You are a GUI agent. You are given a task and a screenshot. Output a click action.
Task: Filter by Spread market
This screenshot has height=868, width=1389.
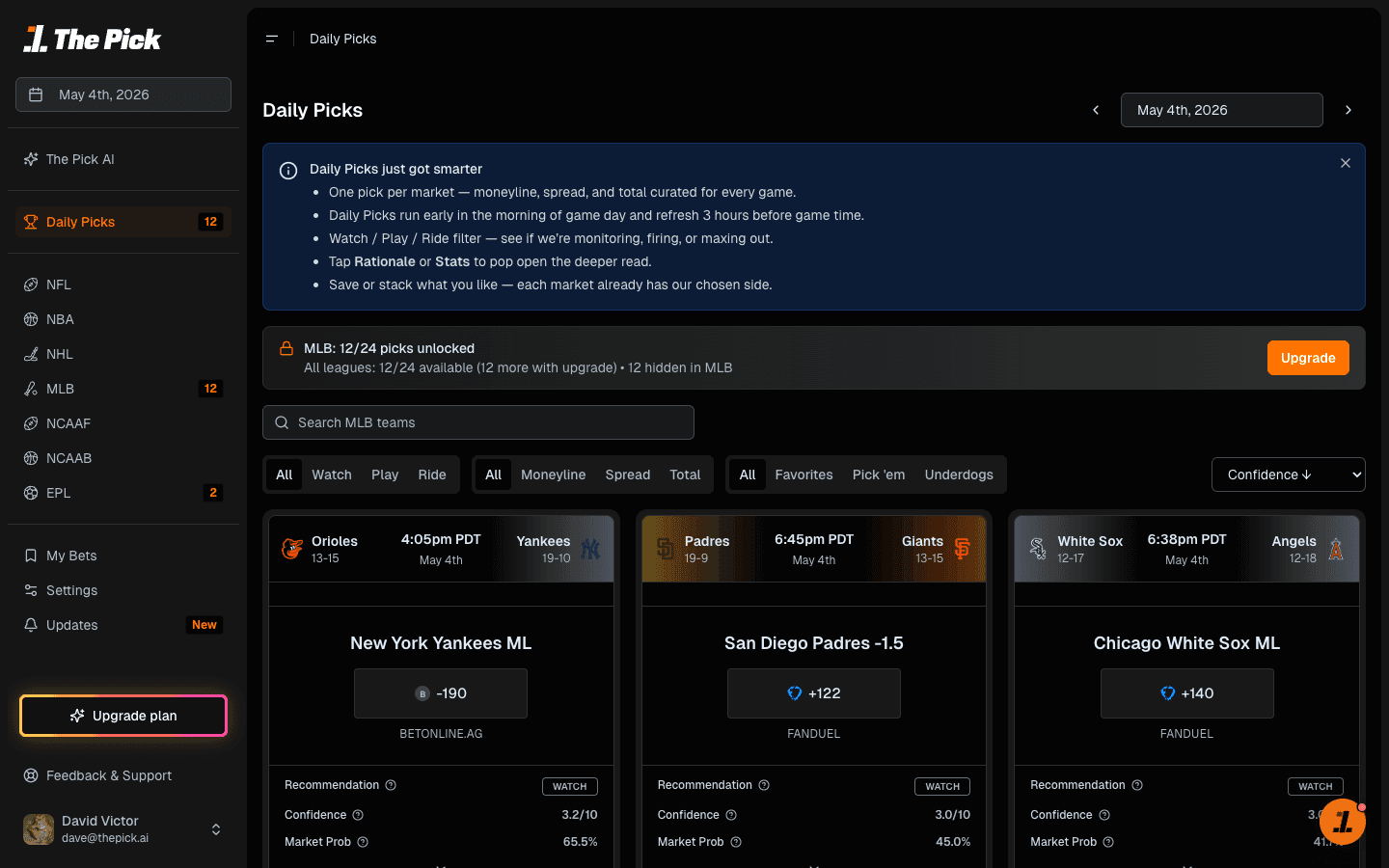click(628, 475)
